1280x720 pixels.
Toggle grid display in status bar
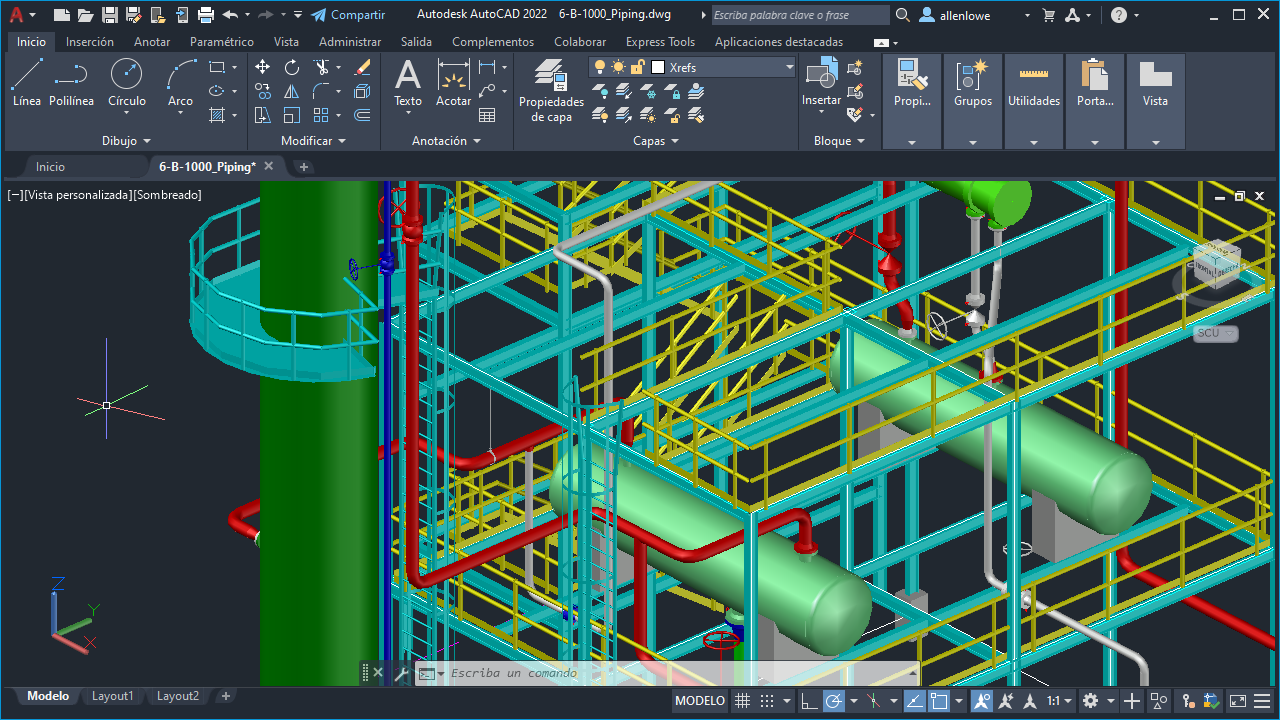742,701
